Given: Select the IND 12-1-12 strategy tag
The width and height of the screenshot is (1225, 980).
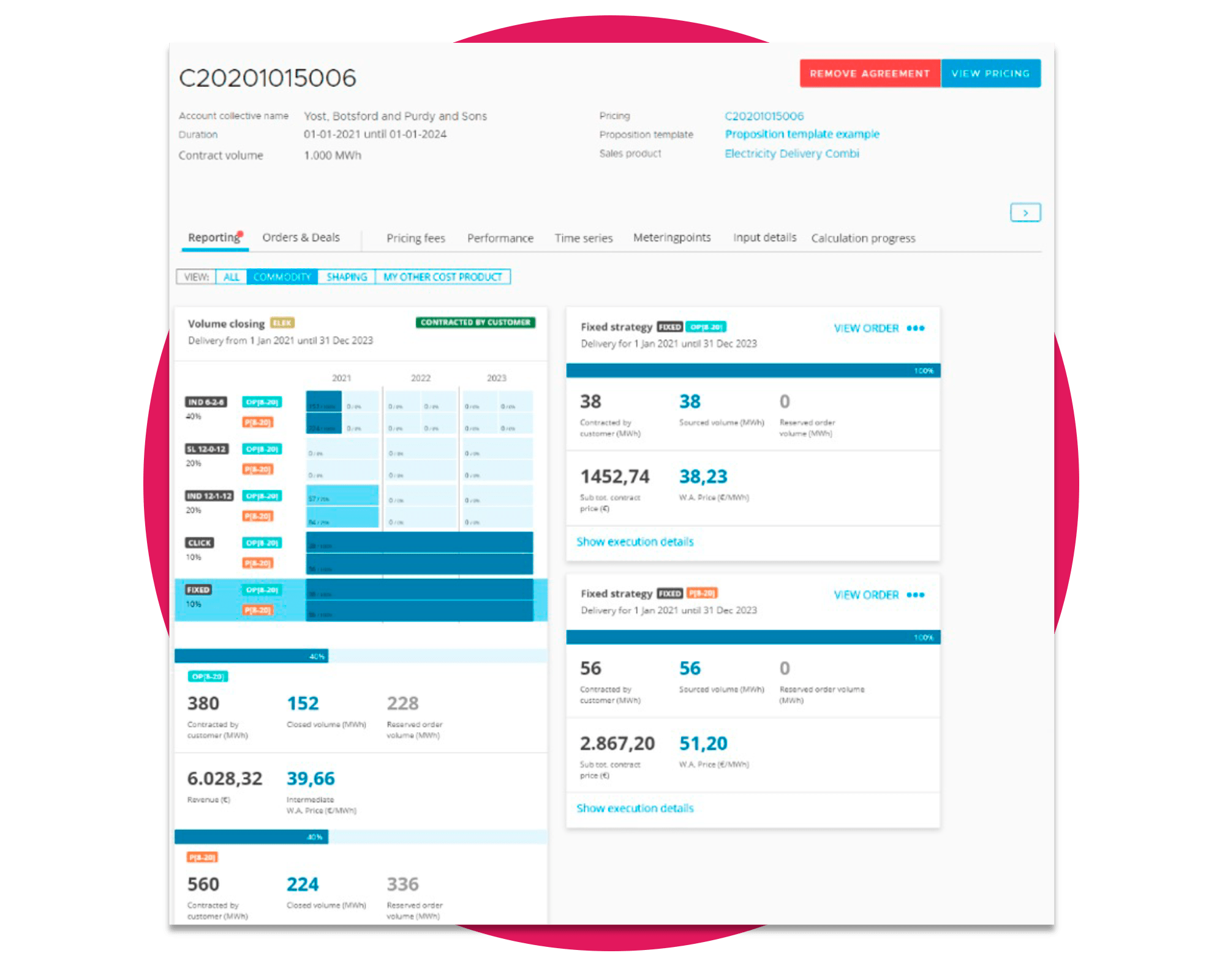Looking at the screenshot, I should point(209,496).
